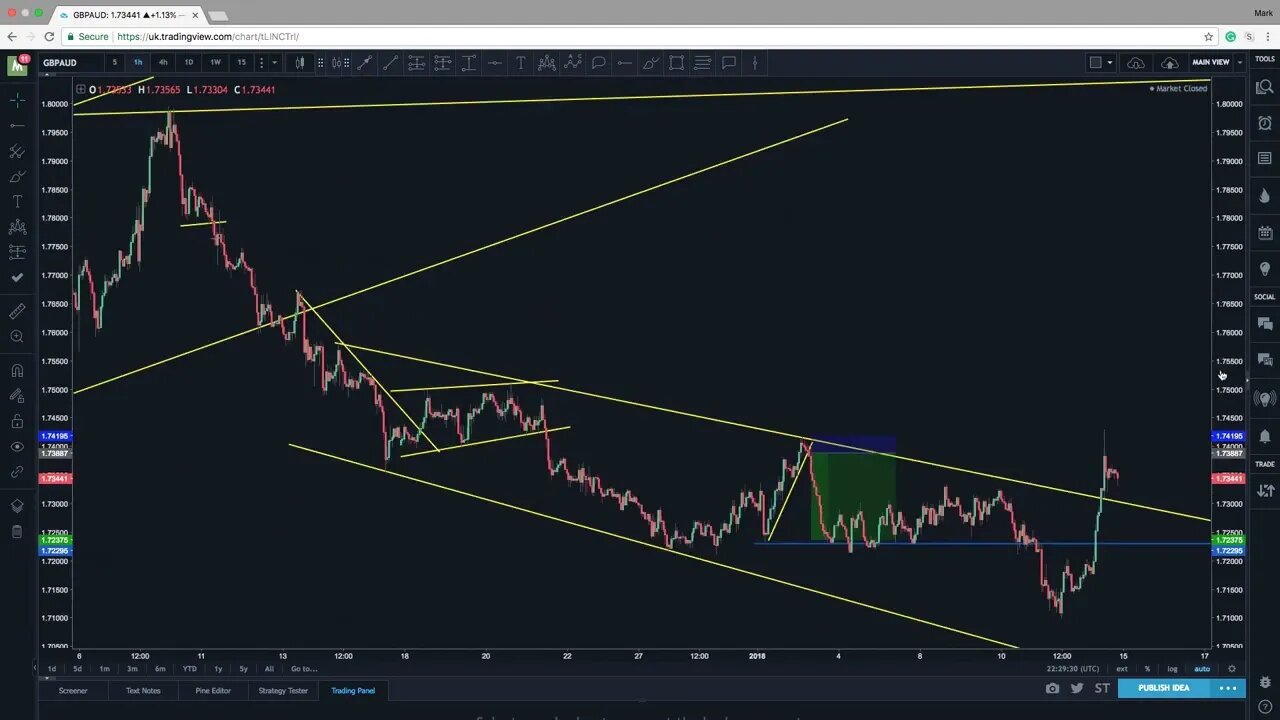Open the Go to... date selector

[304, 669]
